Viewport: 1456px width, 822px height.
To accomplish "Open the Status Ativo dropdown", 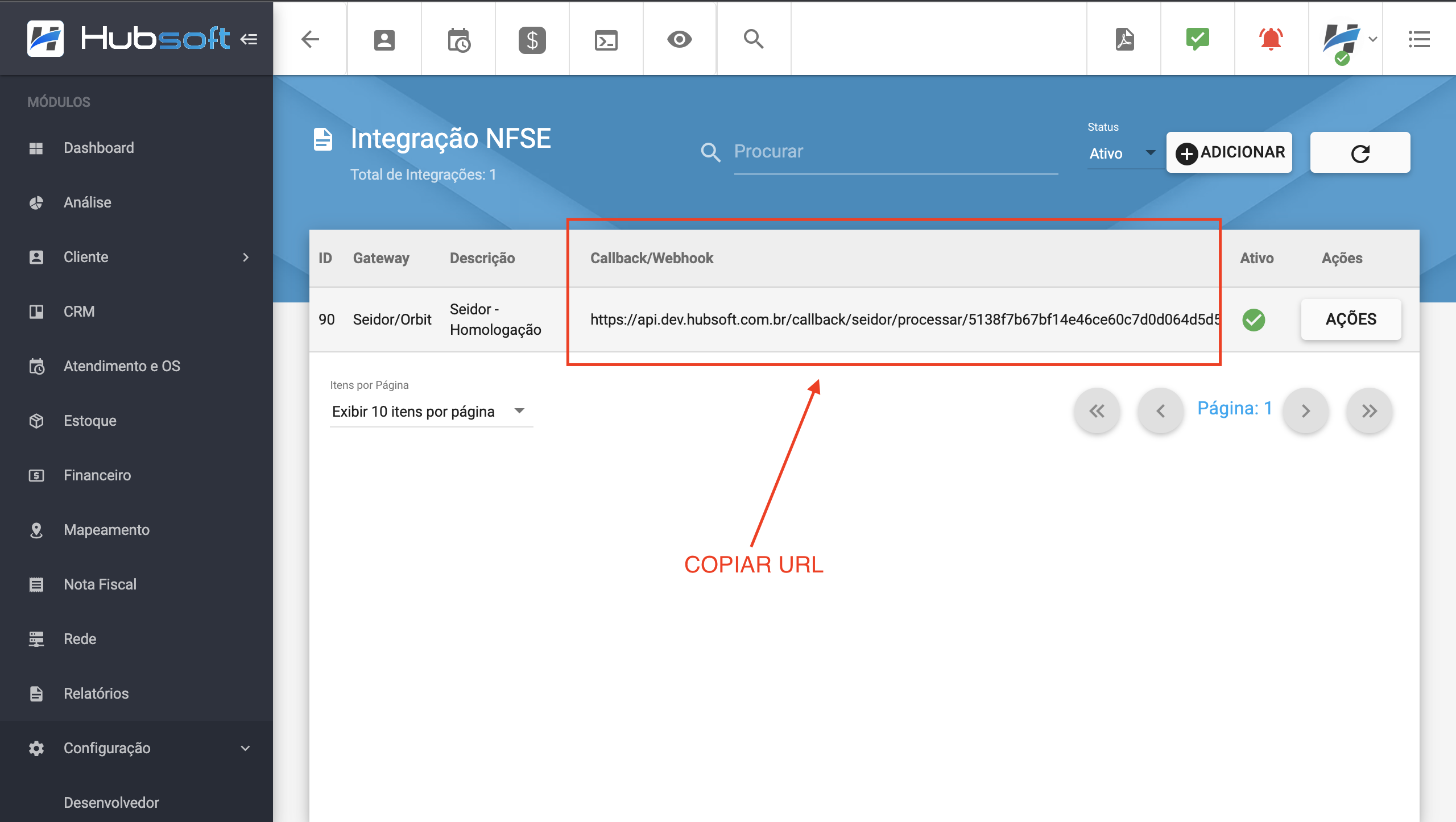I will click(1122, 153).
